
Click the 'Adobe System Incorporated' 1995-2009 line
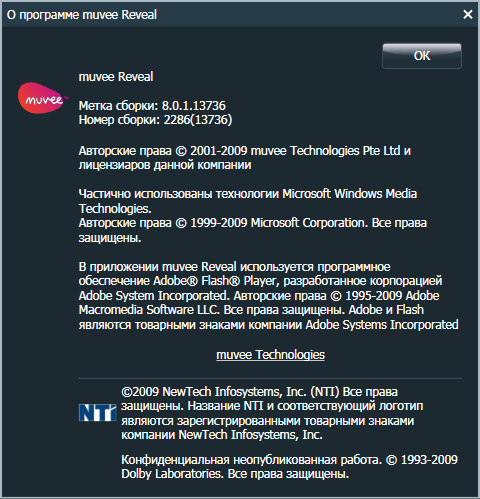click(x=259, y=296)
